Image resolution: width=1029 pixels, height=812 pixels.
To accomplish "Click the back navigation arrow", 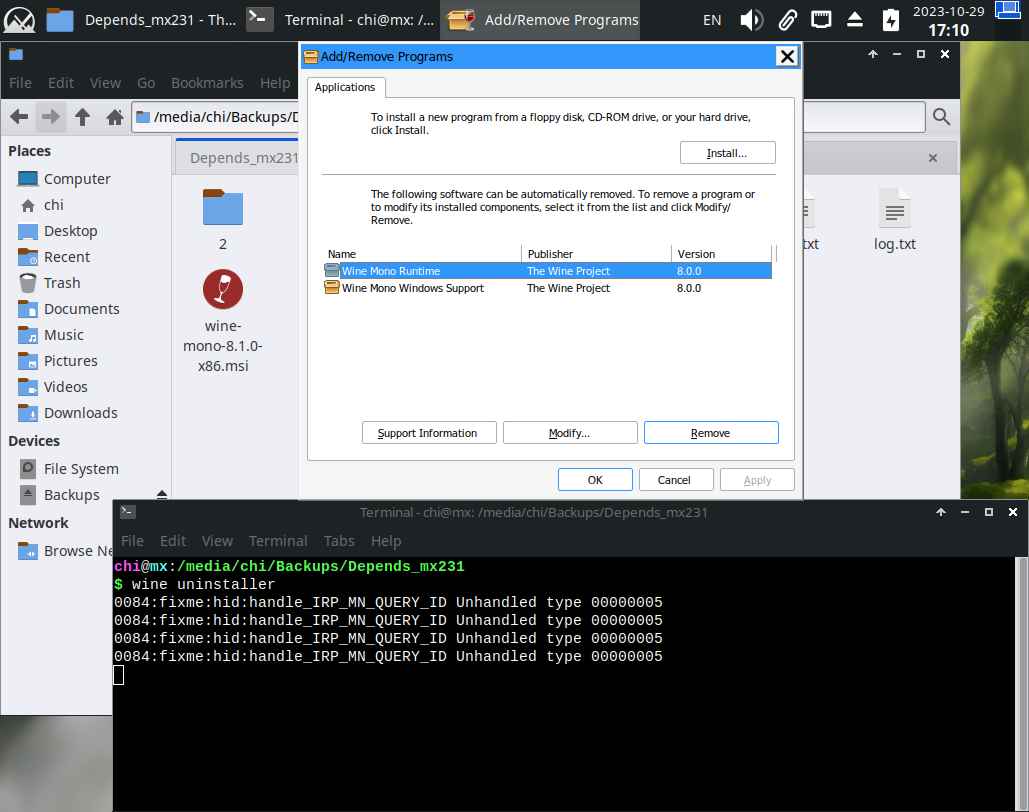I will coord(19,117).
